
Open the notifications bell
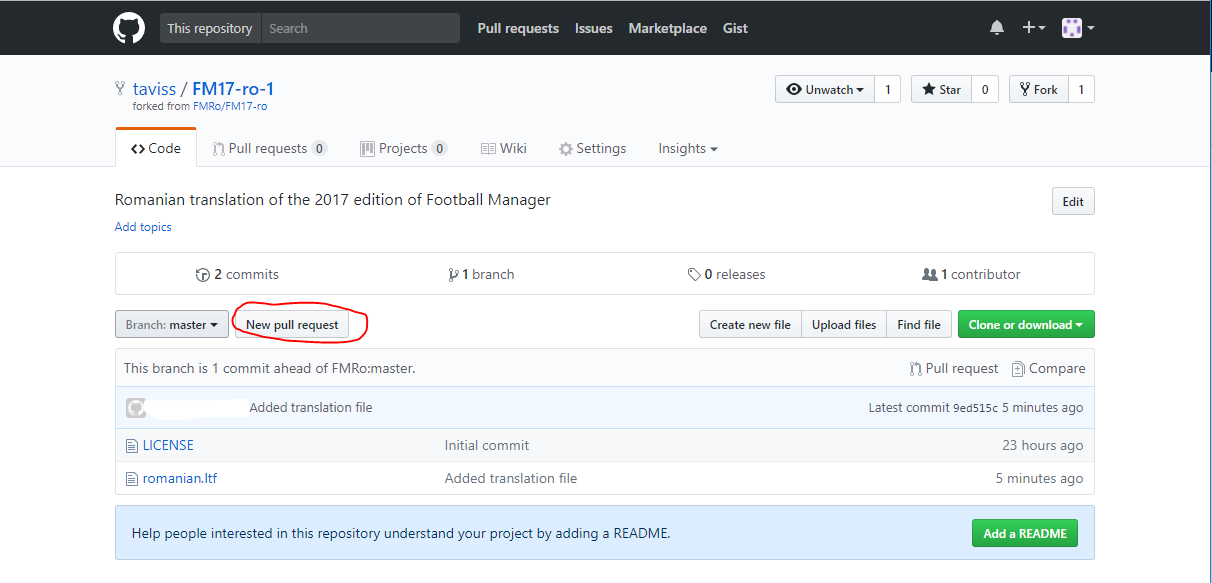(997, 28)
